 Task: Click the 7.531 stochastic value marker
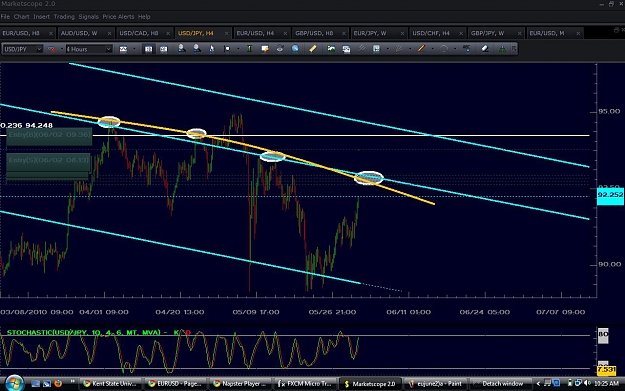pyautogui.click(x=606, y=370)
